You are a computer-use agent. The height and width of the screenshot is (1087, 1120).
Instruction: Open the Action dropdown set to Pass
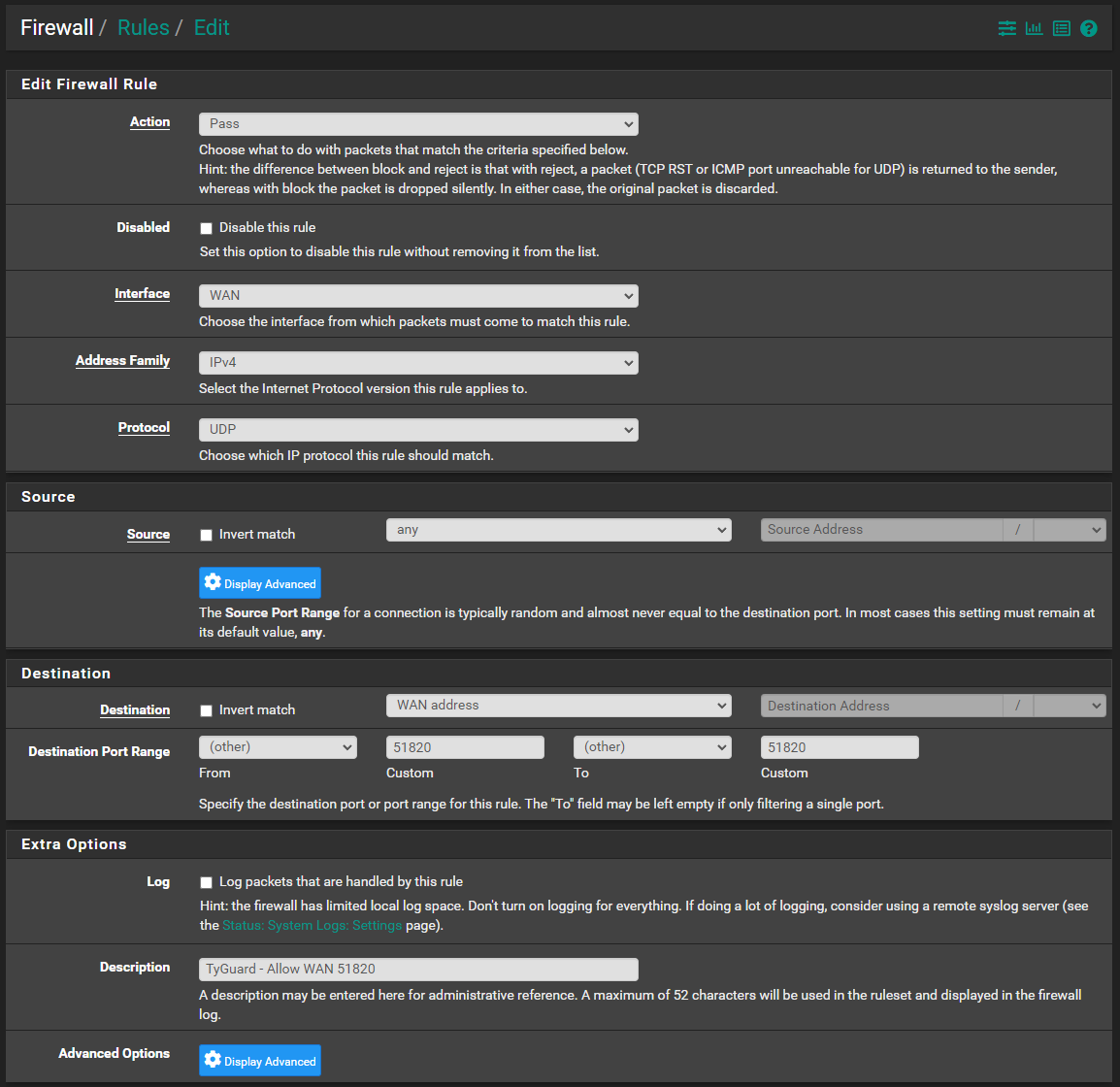(x=418, y=124)
